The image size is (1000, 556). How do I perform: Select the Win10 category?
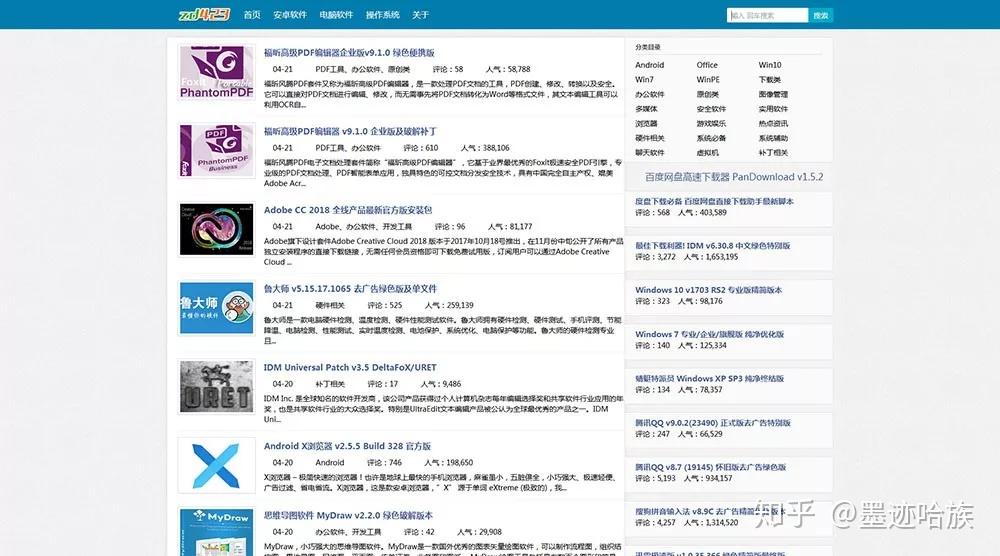tap(770, 65)
